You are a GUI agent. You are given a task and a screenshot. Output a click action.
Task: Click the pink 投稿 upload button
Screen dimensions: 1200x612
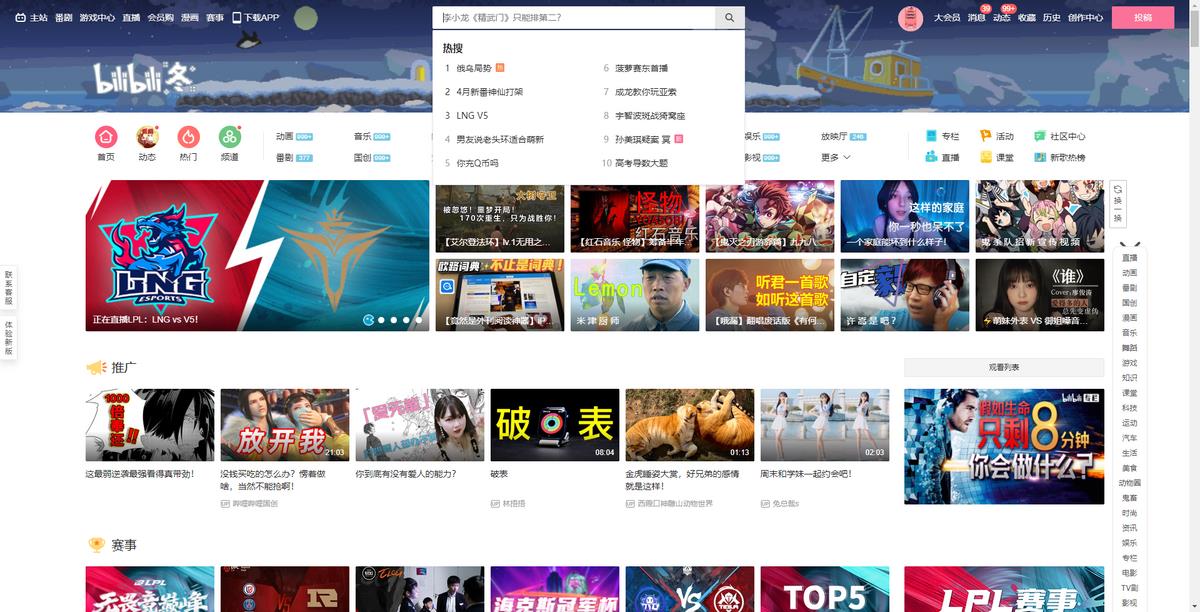[x=1142, y=18]
